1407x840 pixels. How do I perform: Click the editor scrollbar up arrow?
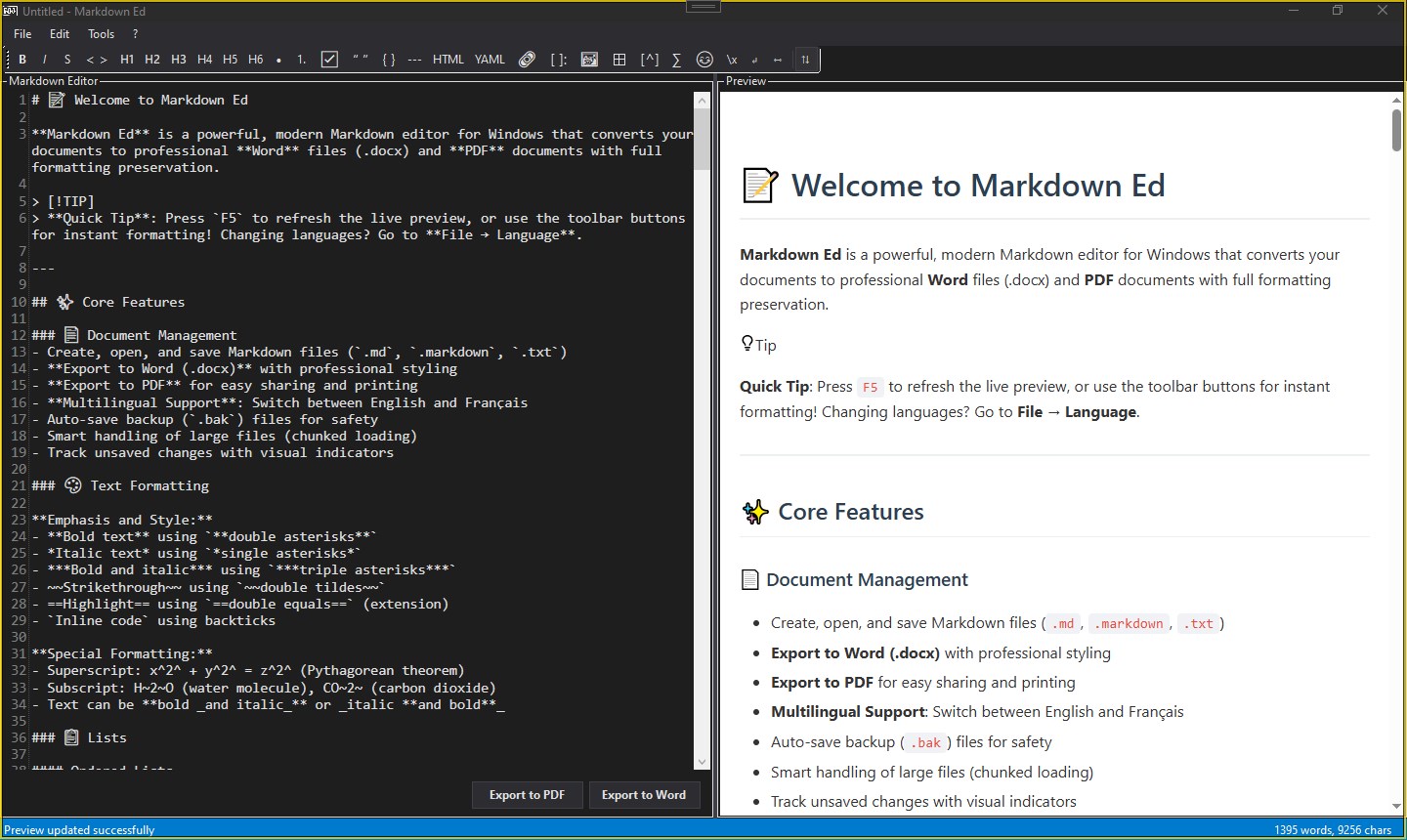point(702,101)
